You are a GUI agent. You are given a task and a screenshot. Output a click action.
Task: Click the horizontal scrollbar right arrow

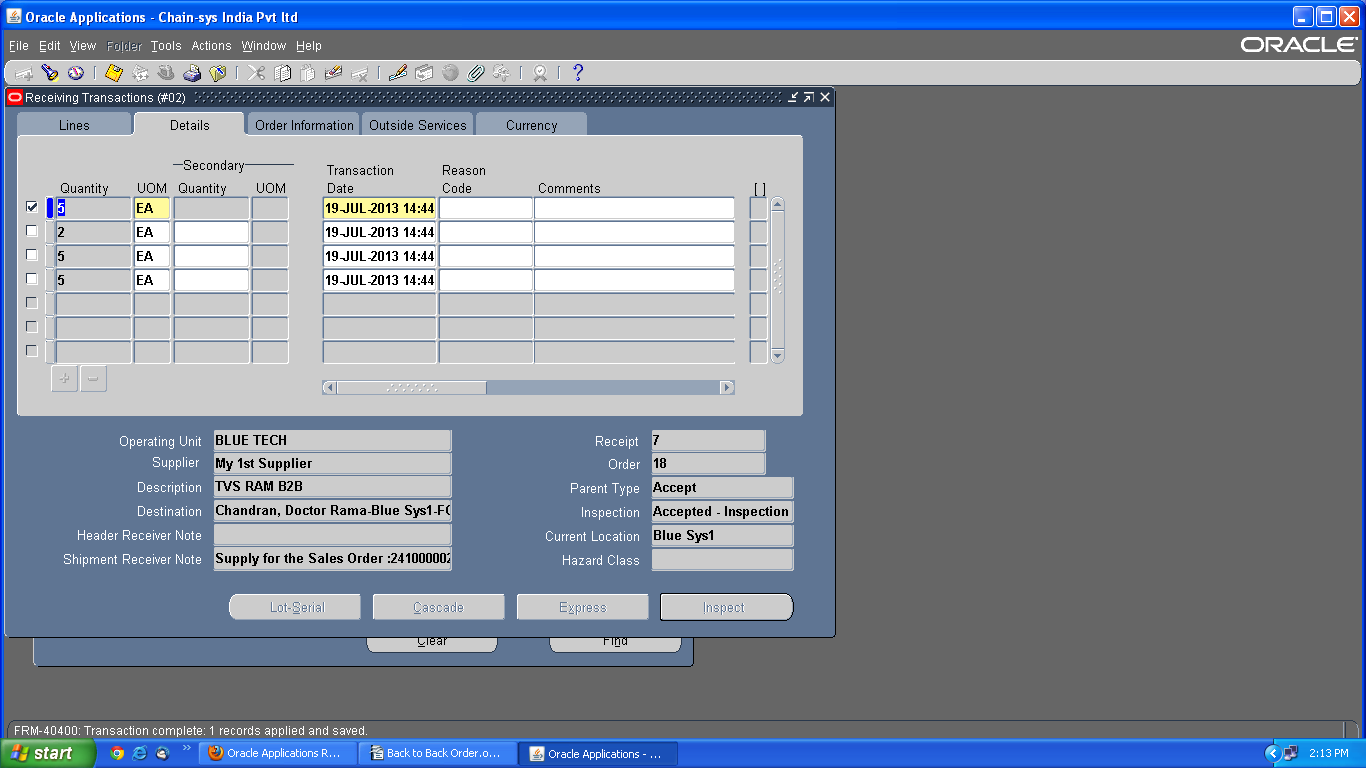point(727,387)
